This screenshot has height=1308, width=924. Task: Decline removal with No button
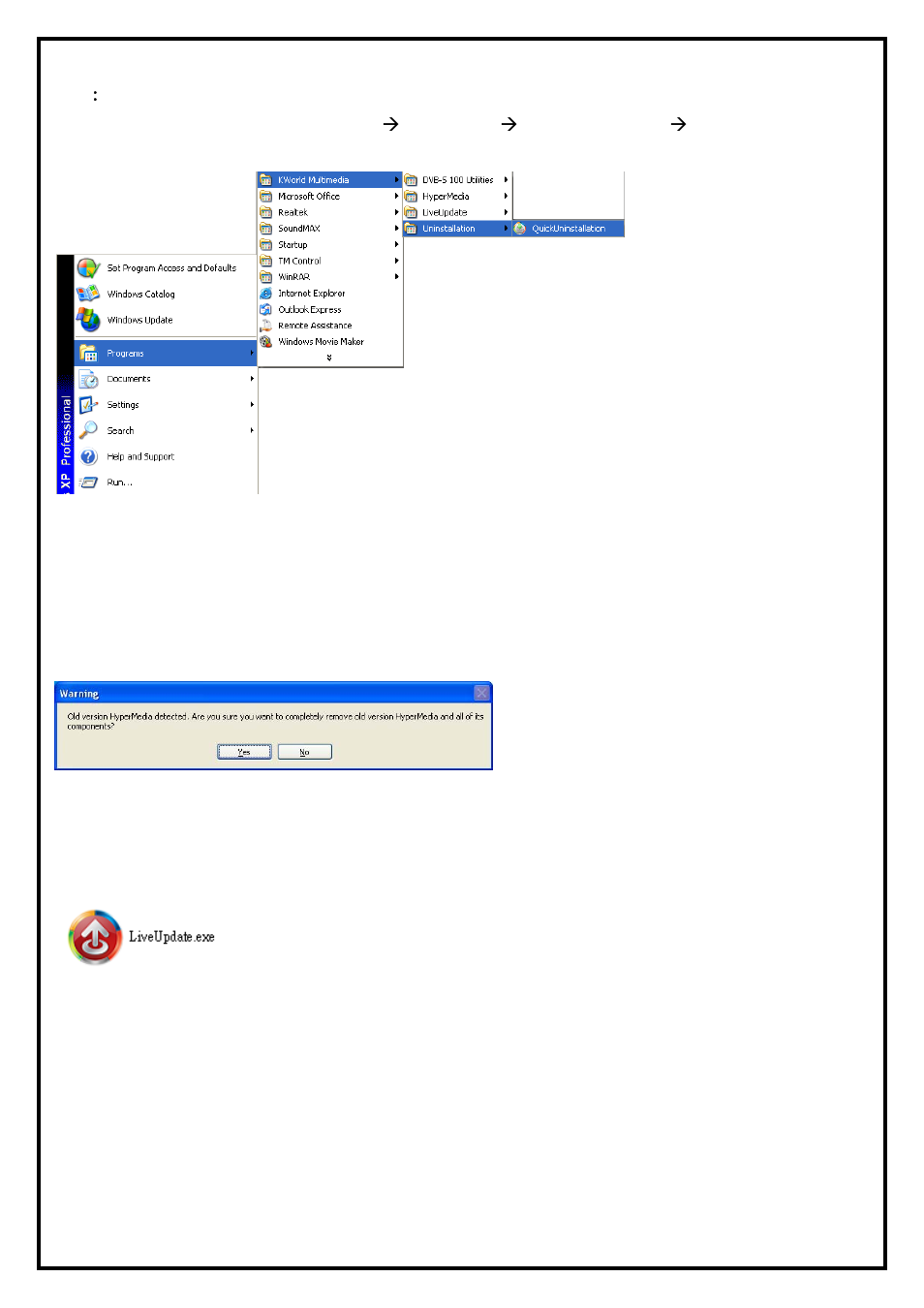(x=304, y=752)
